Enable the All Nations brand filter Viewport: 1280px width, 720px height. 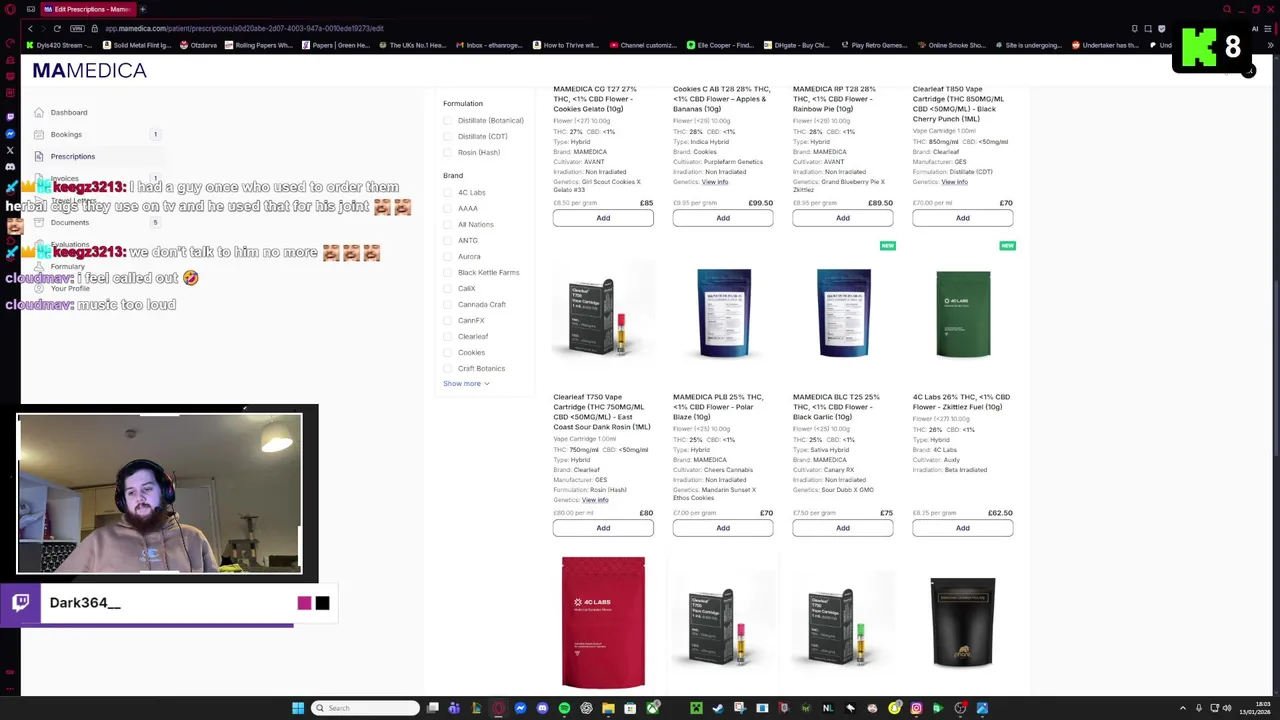point(448,224)
